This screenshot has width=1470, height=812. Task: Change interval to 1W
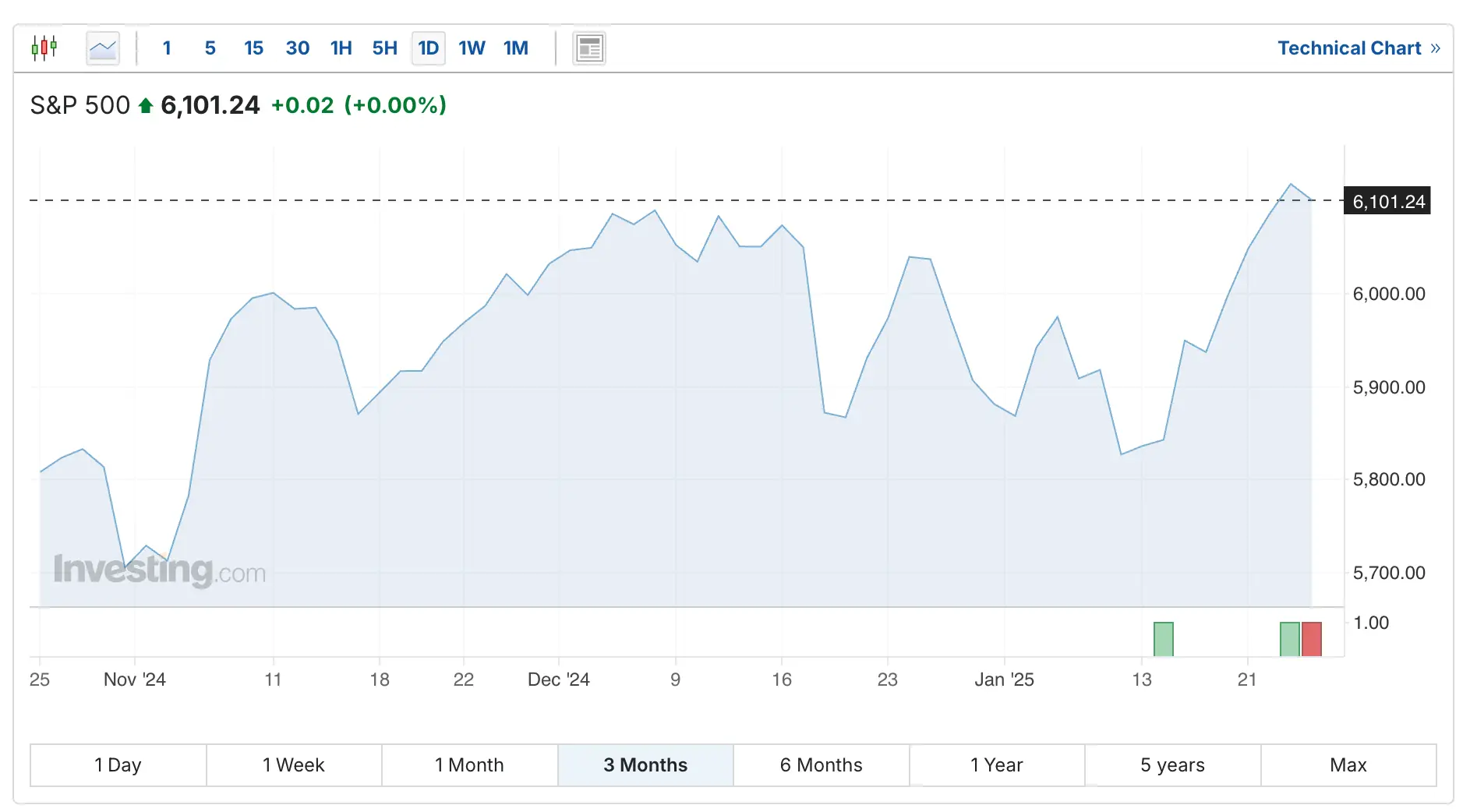pos(472,48)
